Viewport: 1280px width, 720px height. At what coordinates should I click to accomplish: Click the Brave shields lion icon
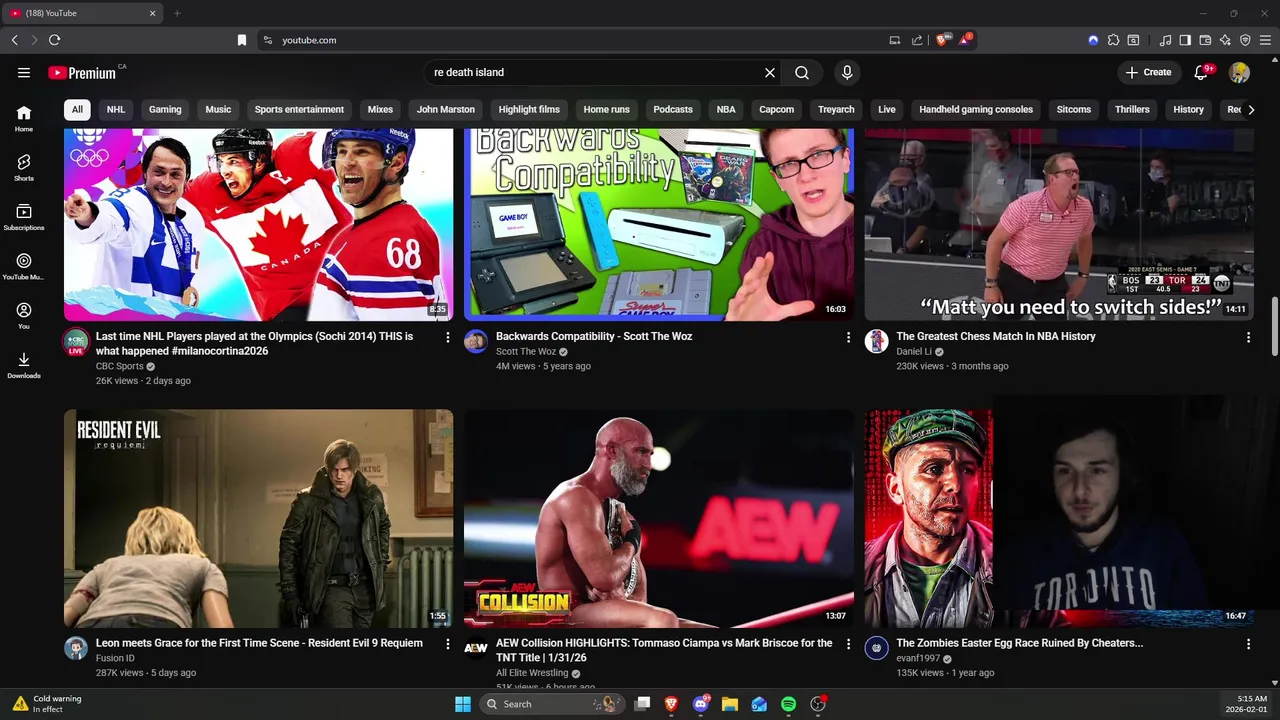click(941, 40)
